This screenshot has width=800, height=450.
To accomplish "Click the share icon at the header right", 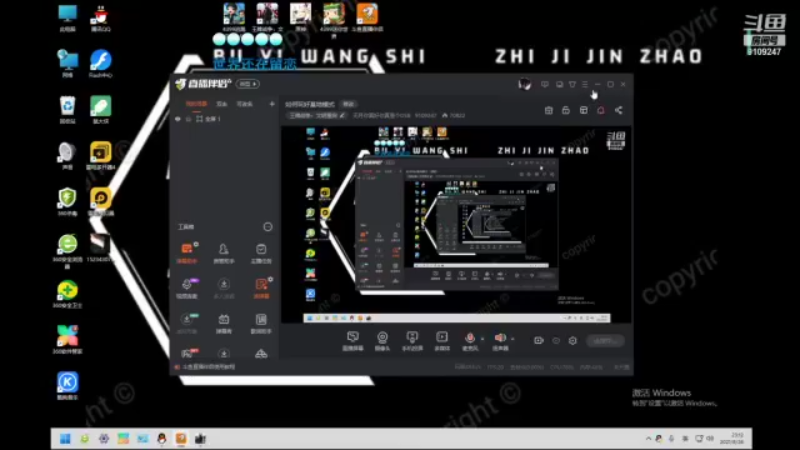I will [618, 110].
